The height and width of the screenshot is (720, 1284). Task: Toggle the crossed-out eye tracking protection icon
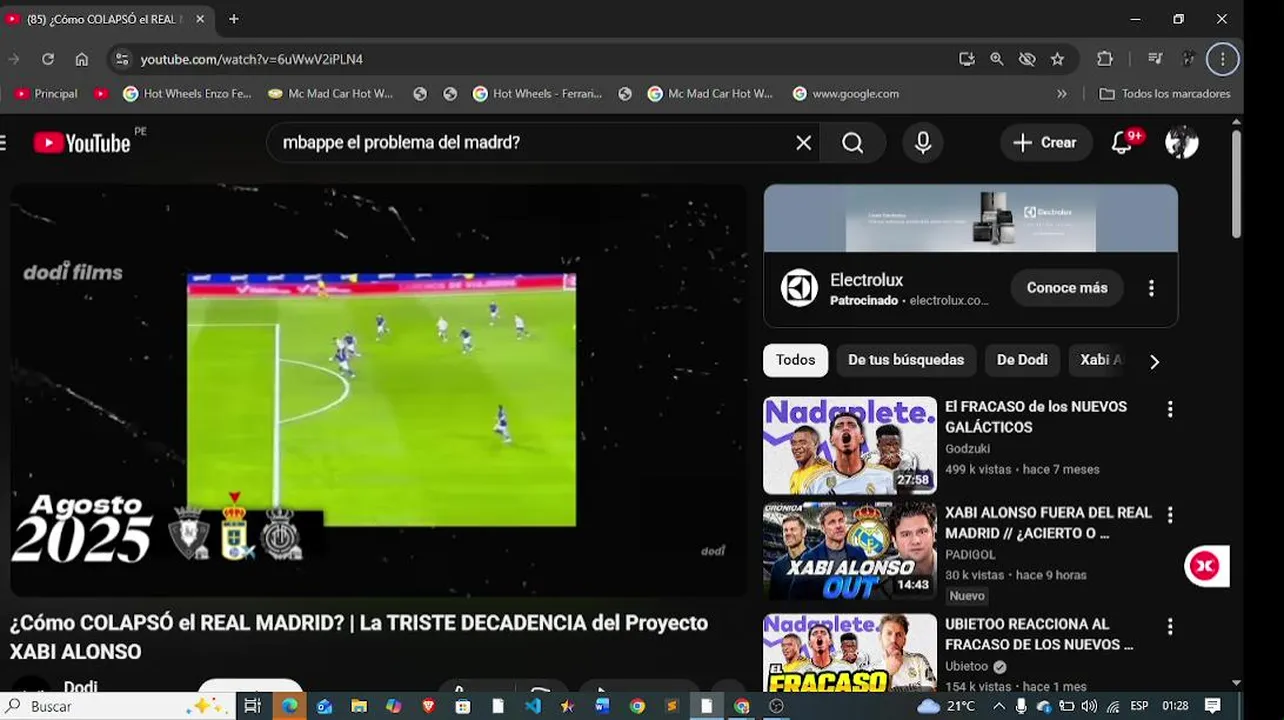tap(1027, 59)
